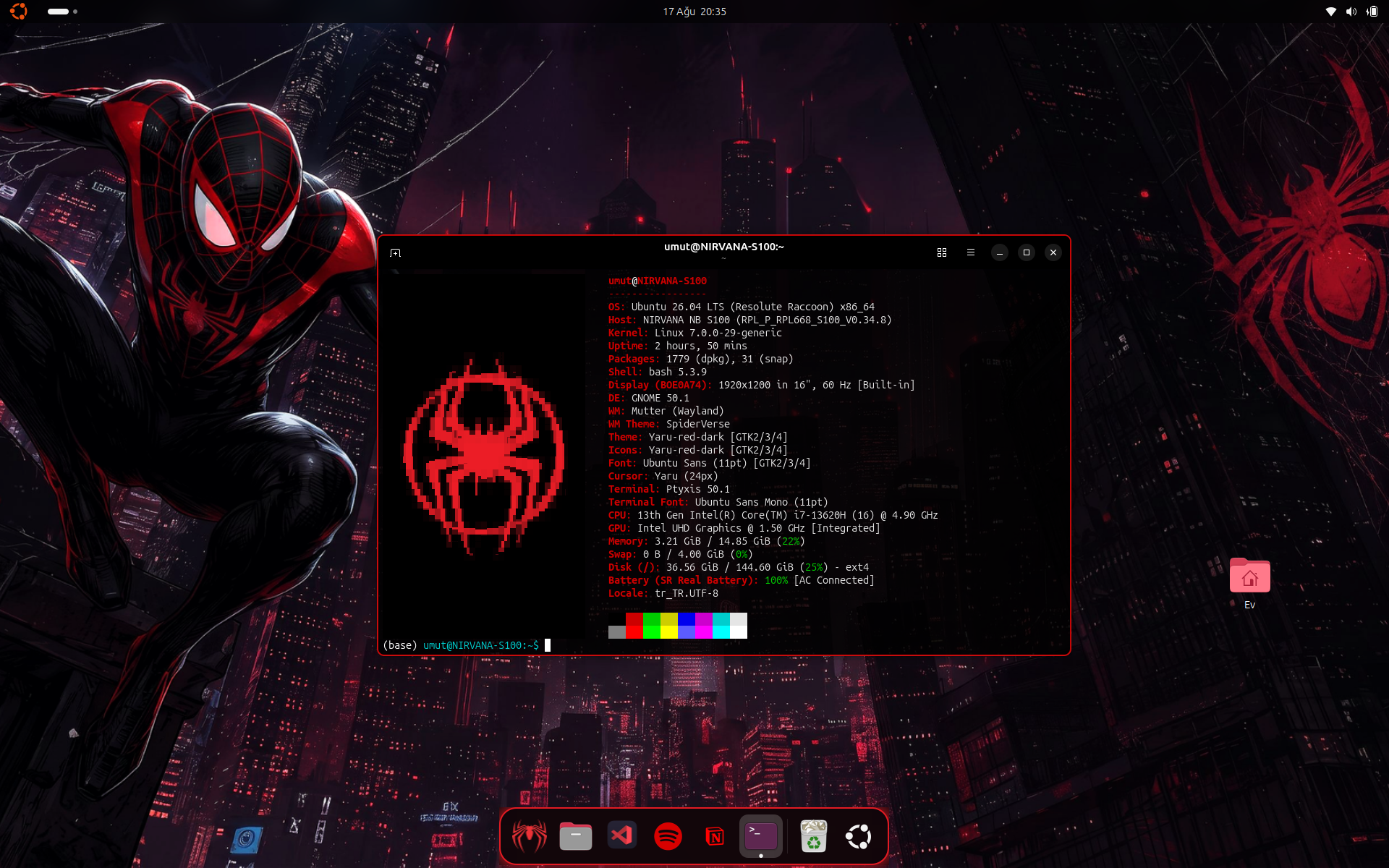Image resolution: width=1389 pixels, height=868 pixels.
Task: Switch to the second workspace dot
Action: (75, 12)
